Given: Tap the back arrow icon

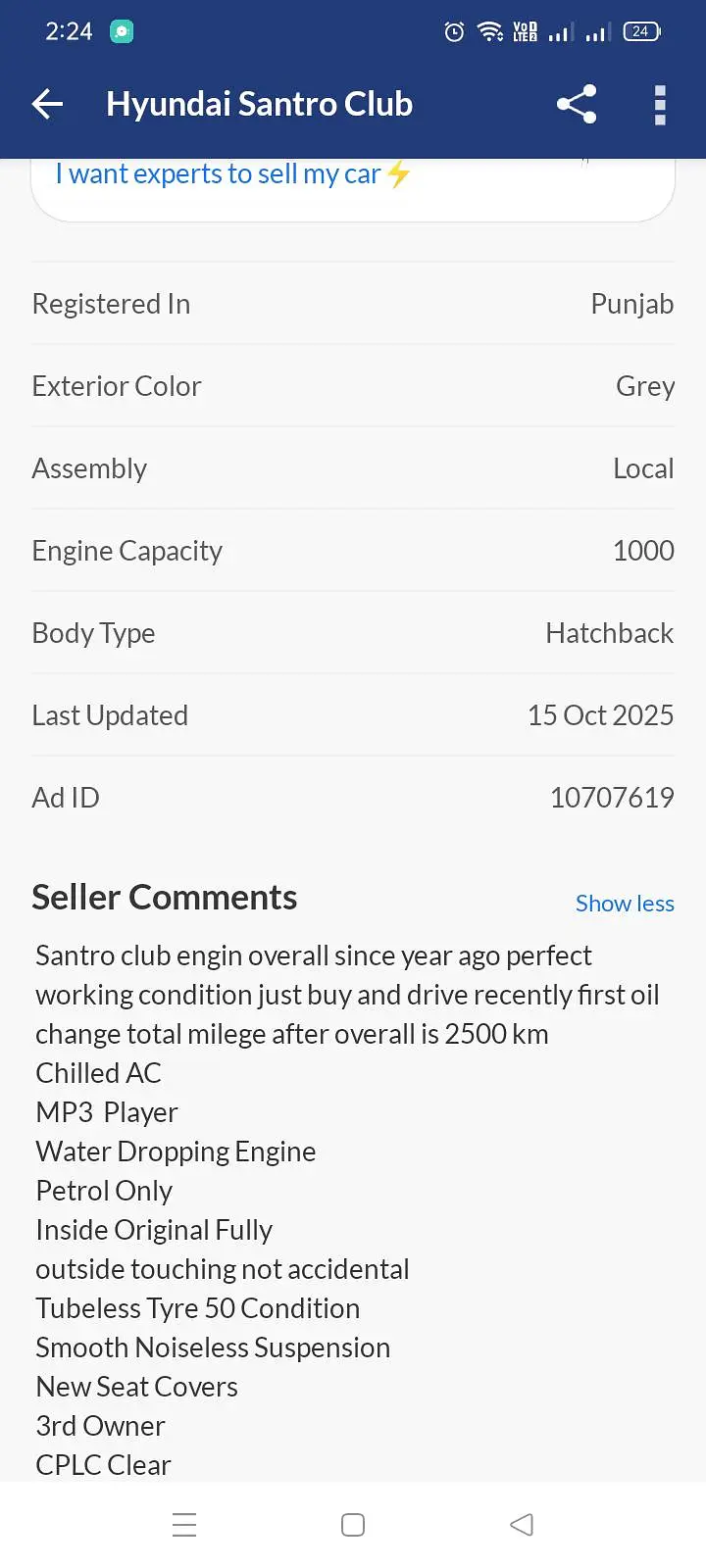Looking at the screenshot, I should (47, 104).
